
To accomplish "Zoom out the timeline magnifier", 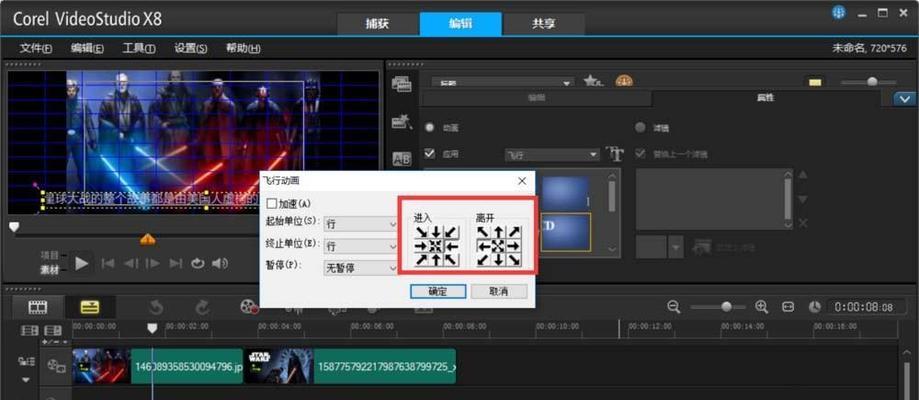I will coord(674,306).
